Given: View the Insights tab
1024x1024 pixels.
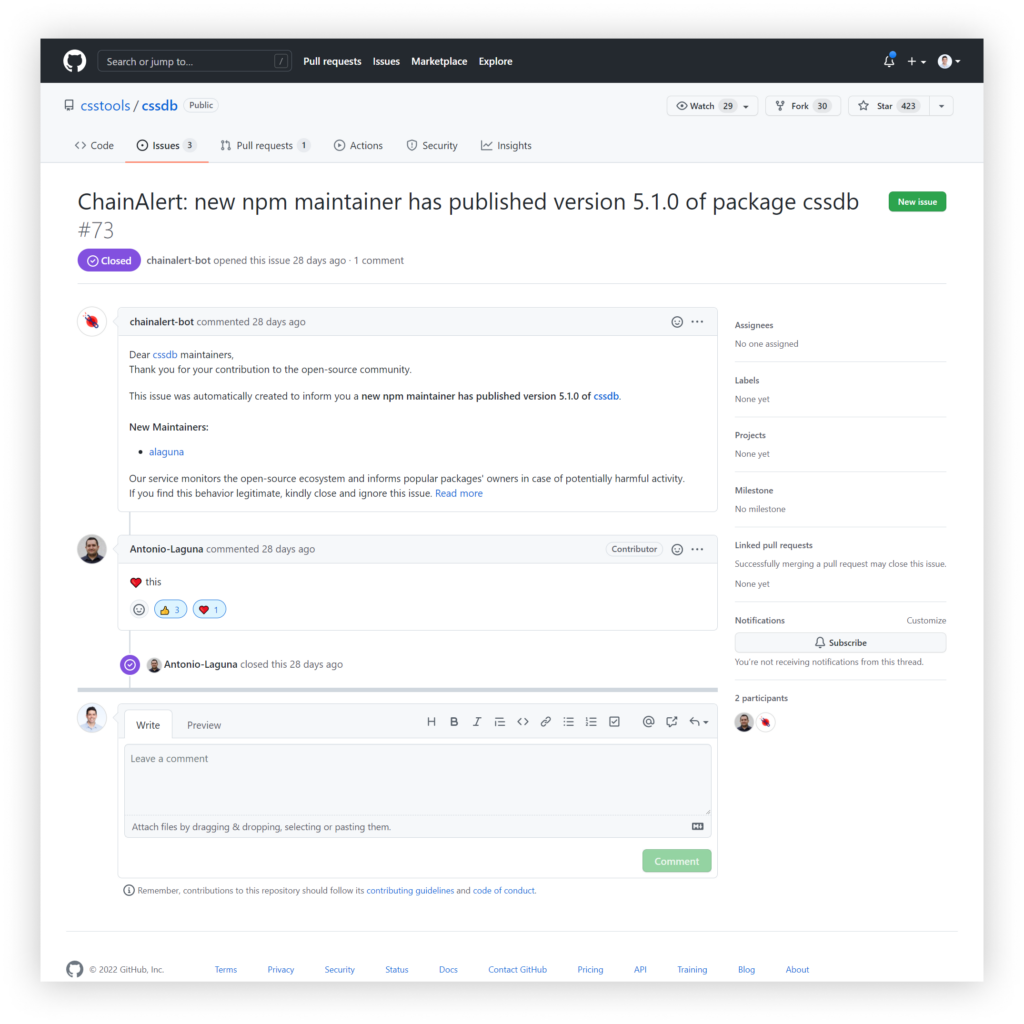Looking at the screenshot, I should coord(506,146).
